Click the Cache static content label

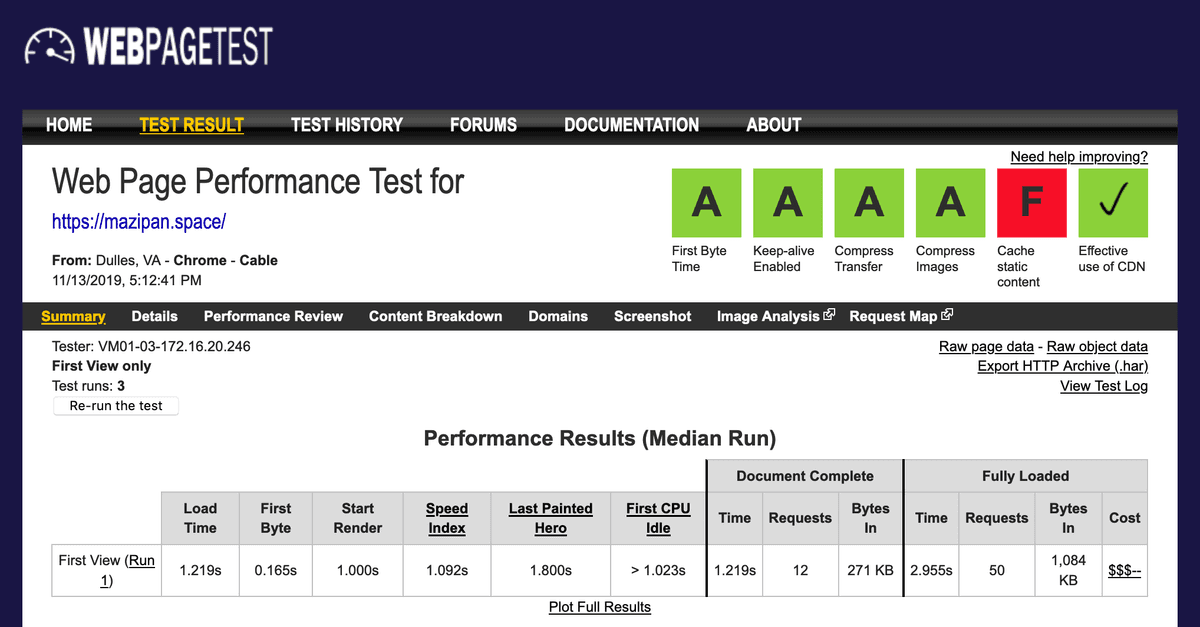1019,266
